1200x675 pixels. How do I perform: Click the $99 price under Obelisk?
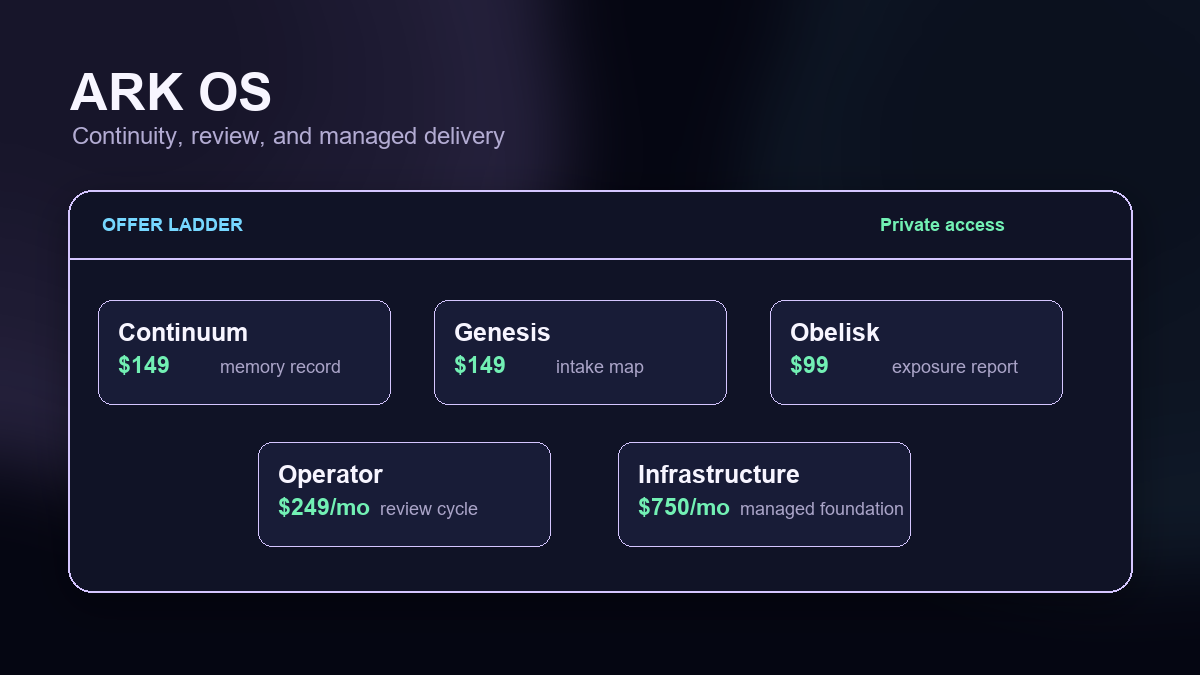[x=809, y=366]
